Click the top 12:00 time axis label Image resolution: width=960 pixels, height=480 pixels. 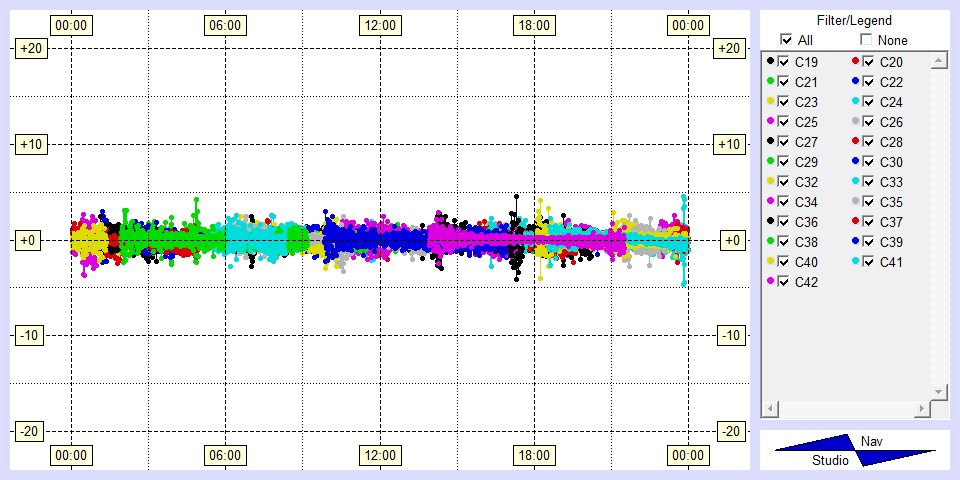(379, 25)
